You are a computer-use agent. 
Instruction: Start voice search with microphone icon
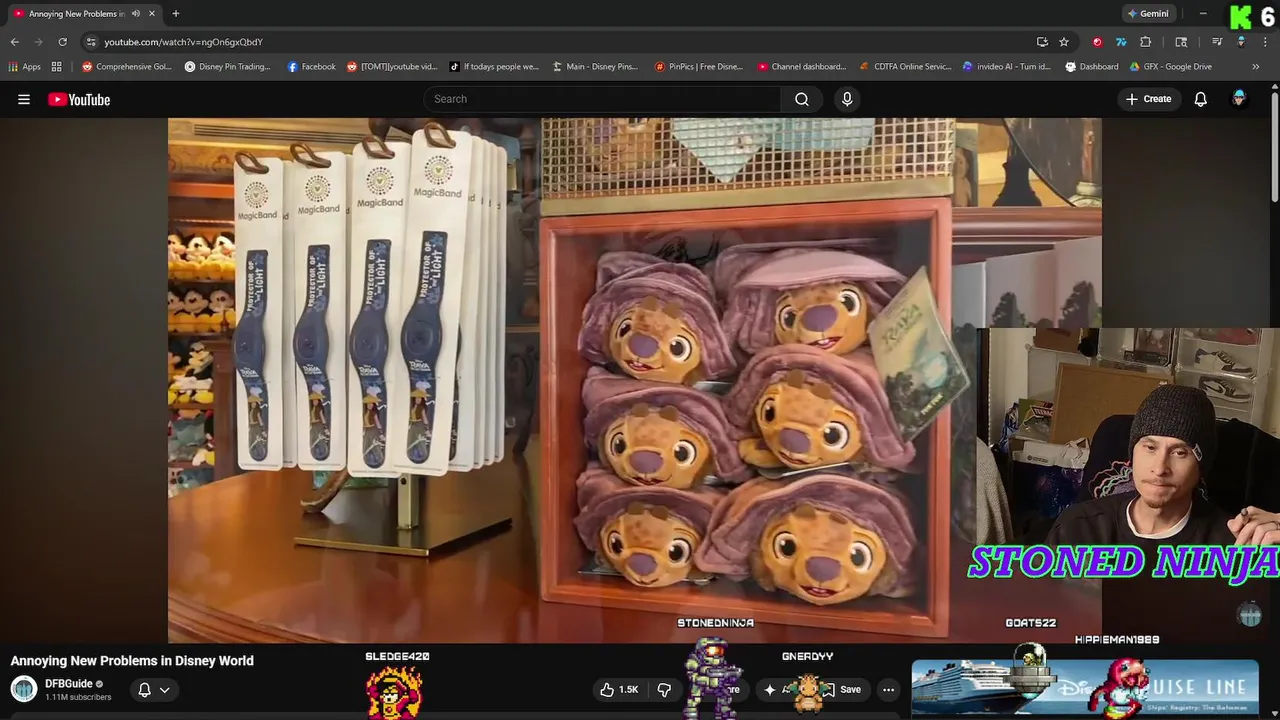847,99
